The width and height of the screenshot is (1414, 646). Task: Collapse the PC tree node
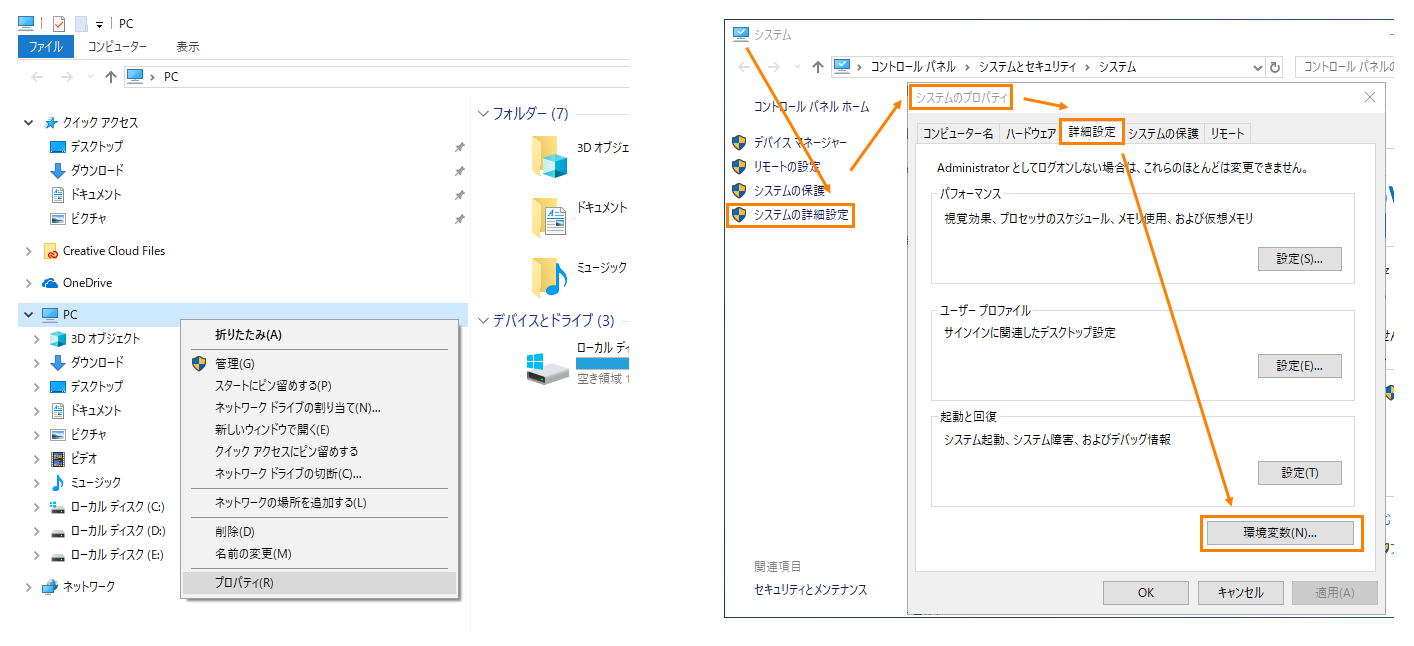28,315
